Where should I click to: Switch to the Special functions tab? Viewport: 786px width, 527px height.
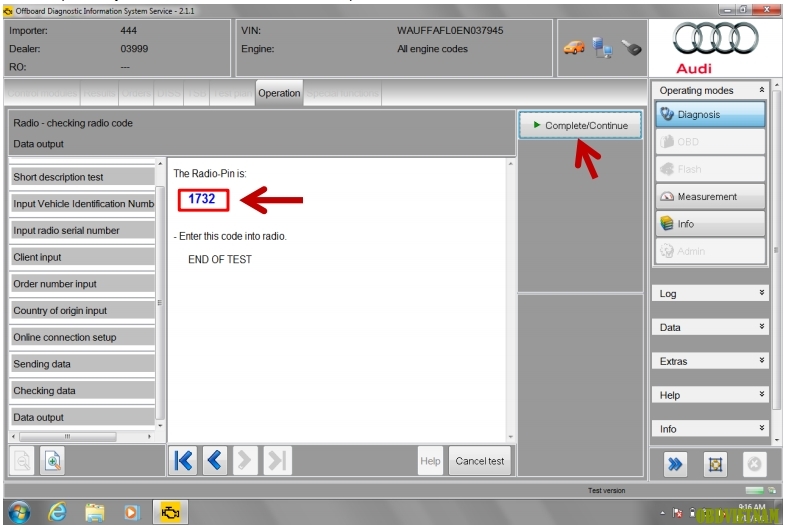[x=342, y=93]
